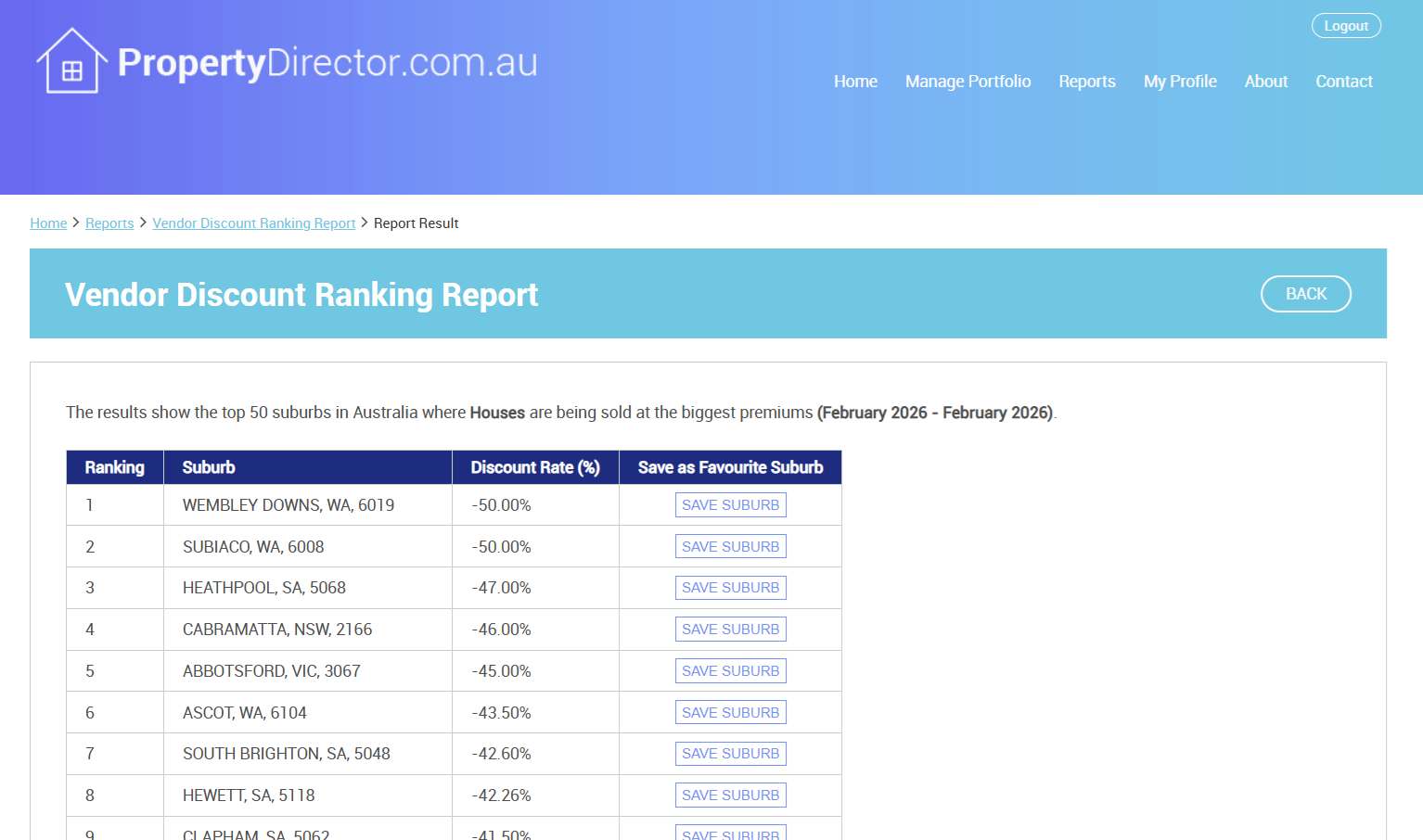
Task: Save Cabramatta as a favourite suburb
Action: pyautogui.click(x=730, y=630)
